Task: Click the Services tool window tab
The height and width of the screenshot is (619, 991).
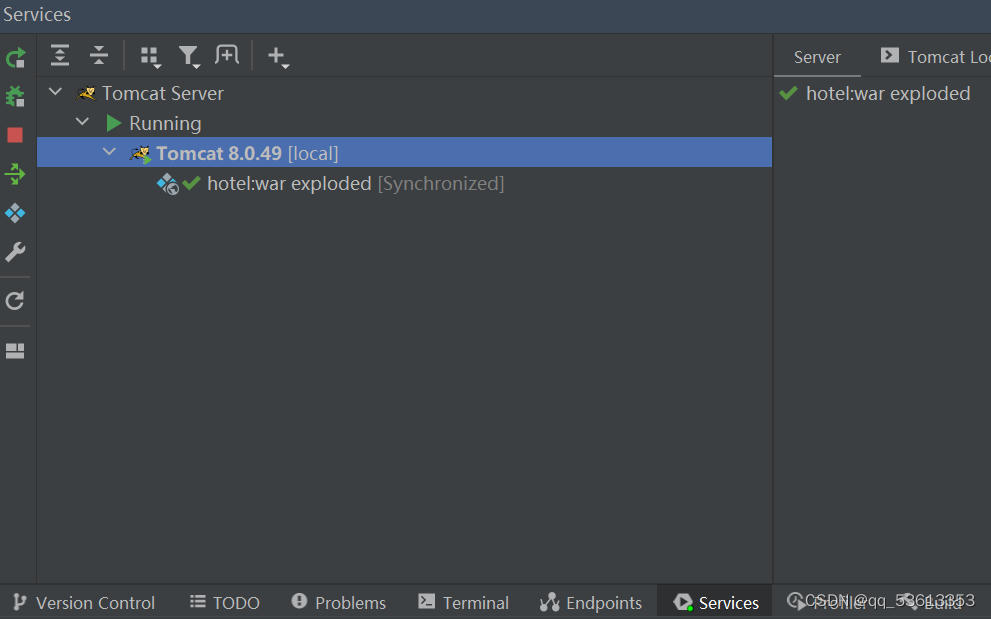Action: [x=715, y=603]
